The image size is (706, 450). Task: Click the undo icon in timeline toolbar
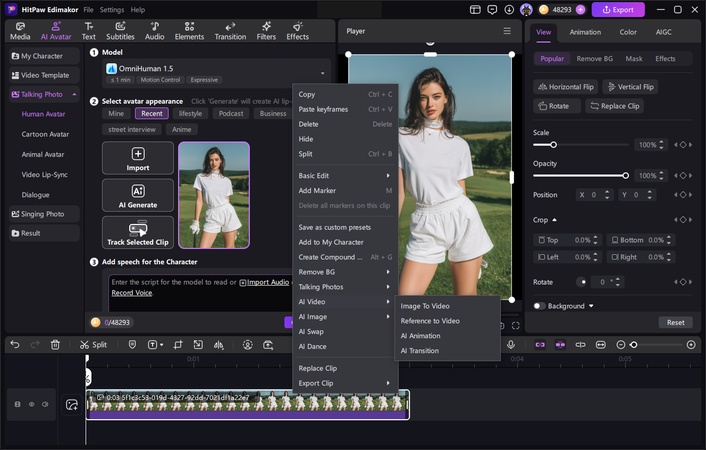pos(15,345)
